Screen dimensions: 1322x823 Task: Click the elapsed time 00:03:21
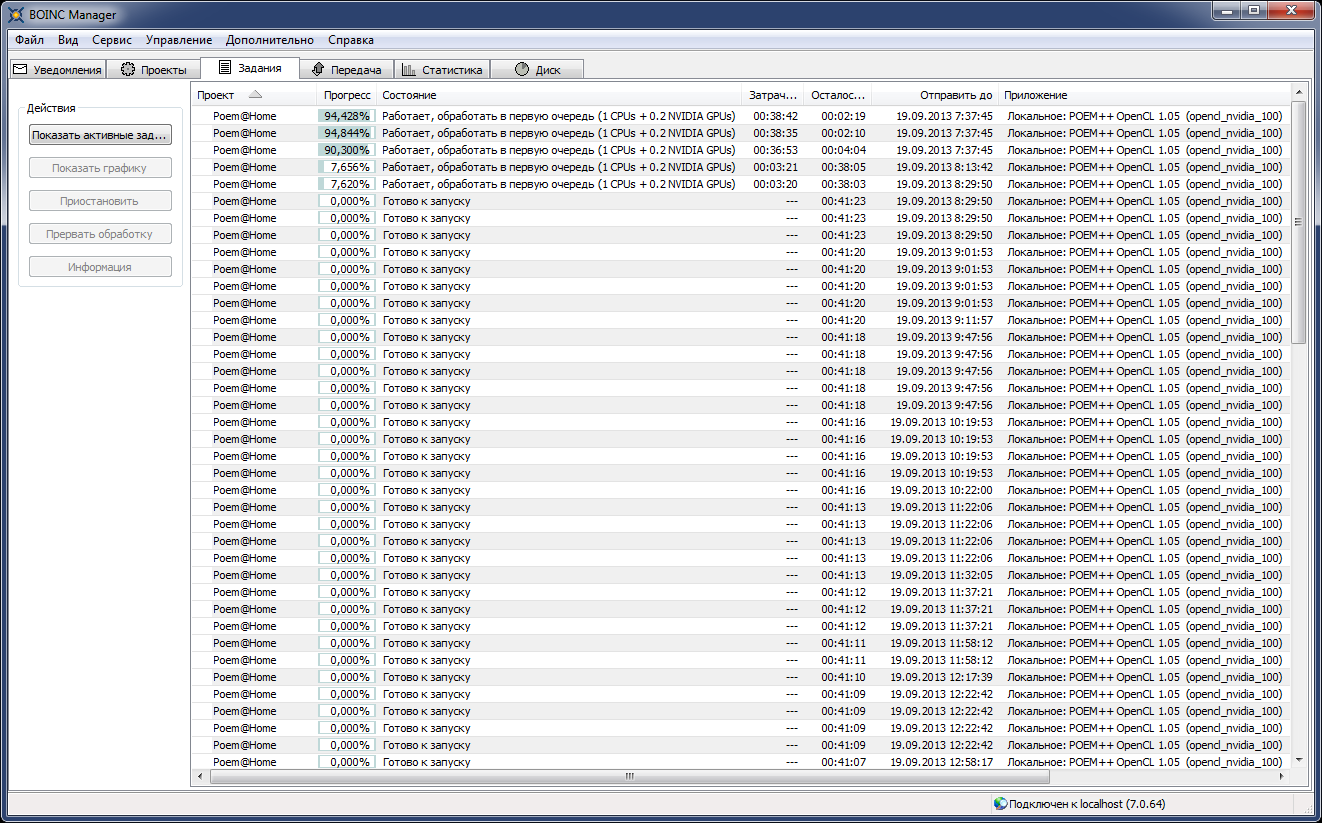click(x=775, y=167)
